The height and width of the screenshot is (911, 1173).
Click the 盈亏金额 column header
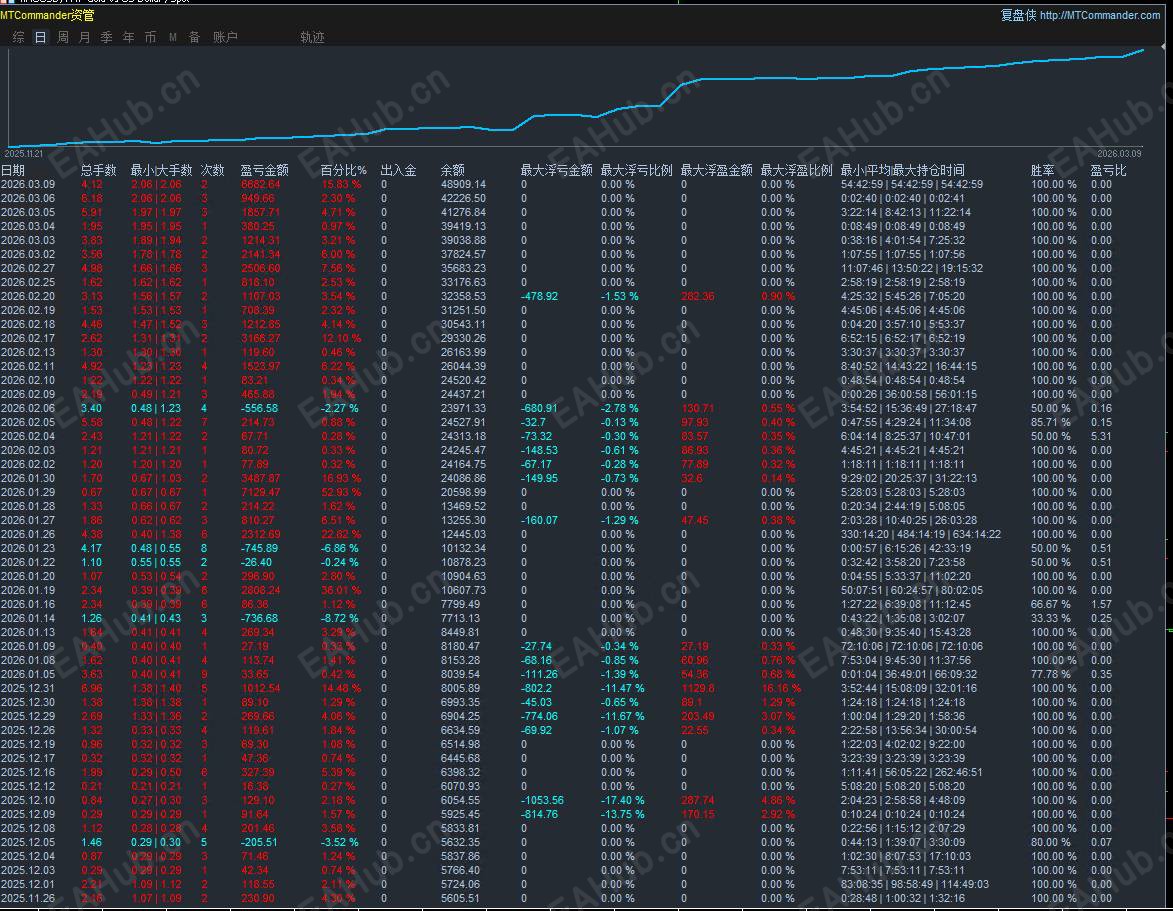coord(264,171)
